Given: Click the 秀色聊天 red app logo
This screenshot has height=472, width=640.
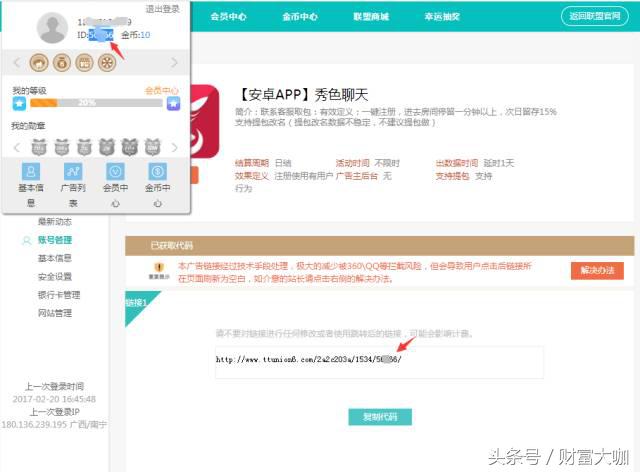Looking at the screenshot, I should [x=205, y=121].
